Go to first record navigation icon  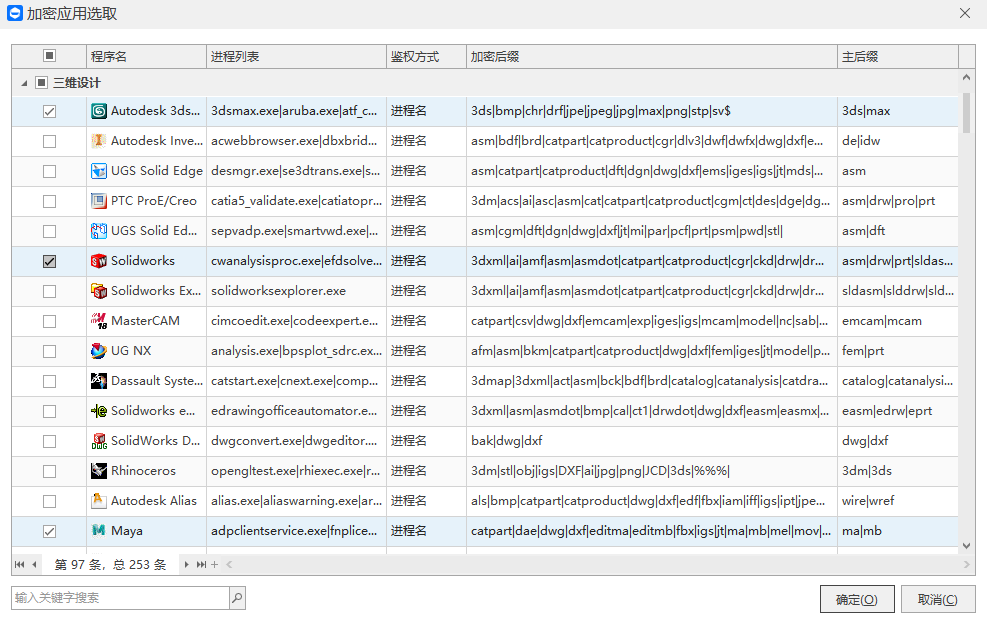point(20,564)
